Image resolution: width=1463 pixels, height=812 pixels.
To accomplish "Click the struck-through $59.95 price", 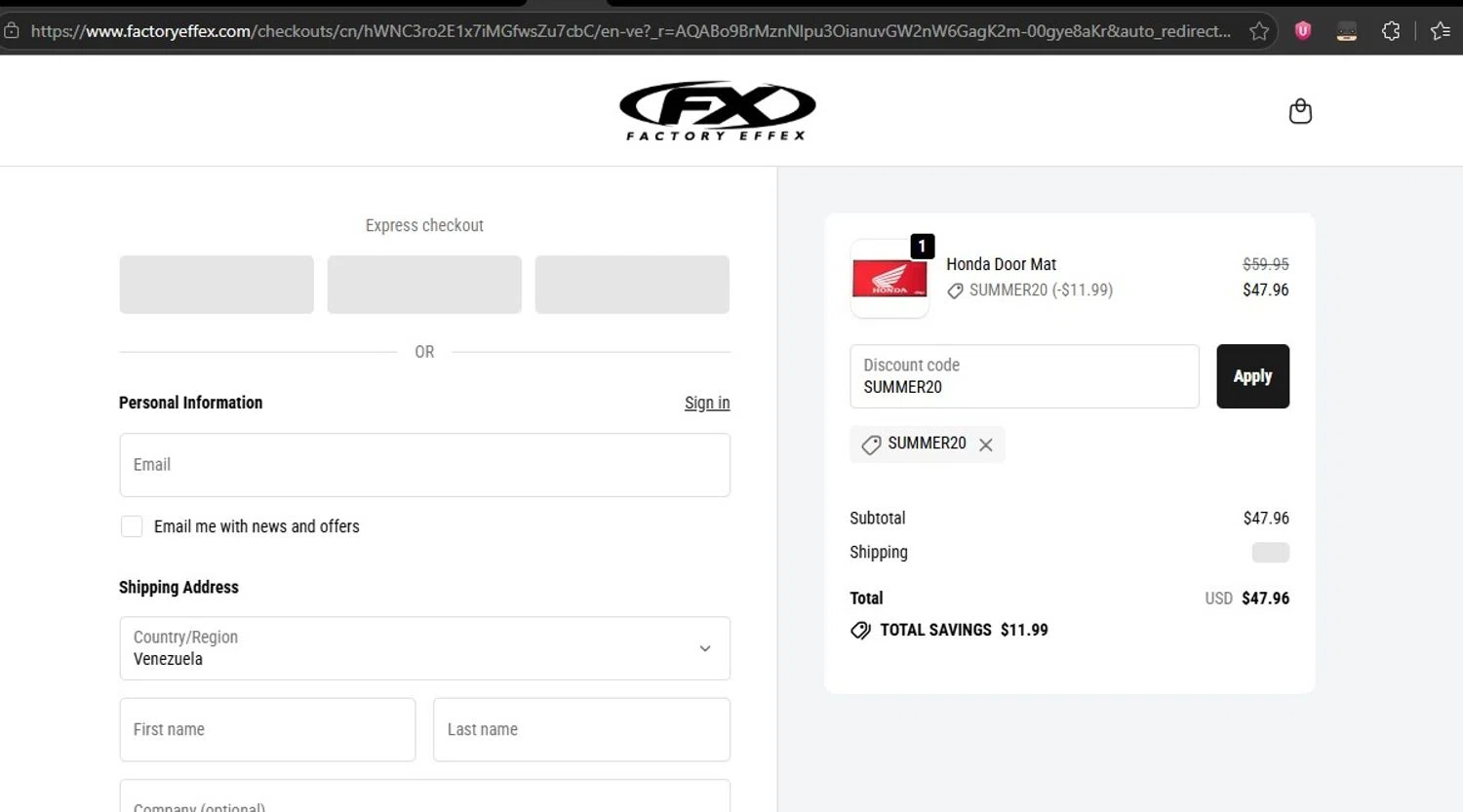I will 1266,264.
